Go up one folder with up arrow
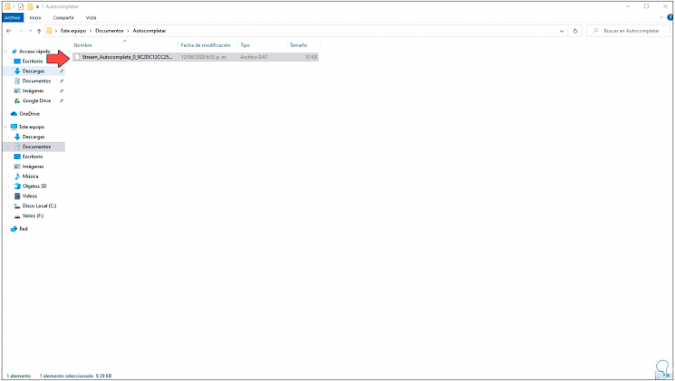The height and width of the screenshot is (381, 675). (x=39, y=31)
